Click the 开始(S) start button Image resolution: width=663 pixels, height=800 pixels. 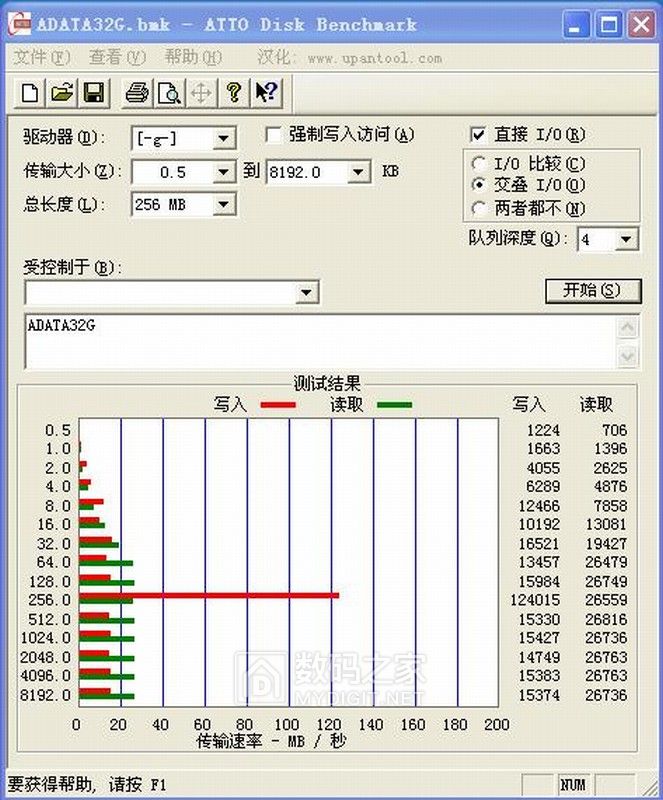point(593,291)
